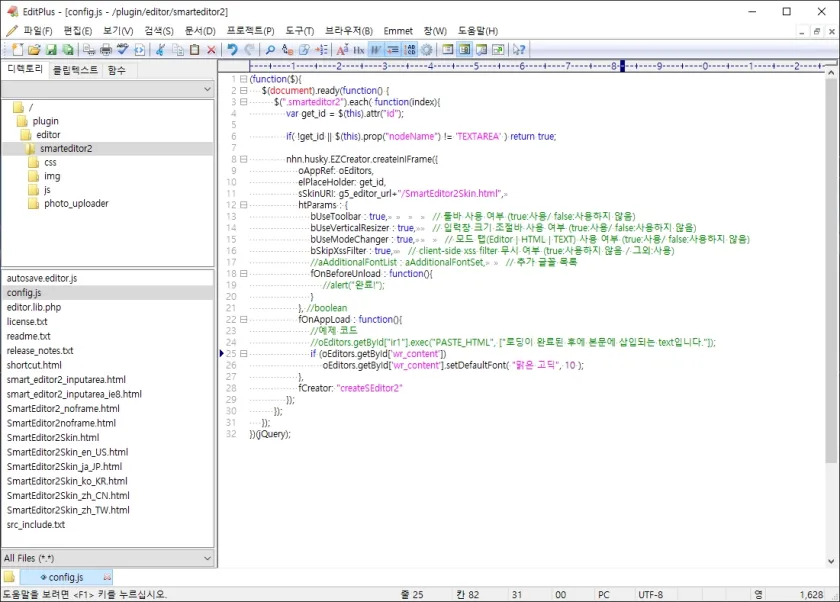
Task: Click the Save All toolbar icon
Action: pyautogui.click(x=68, y=50)
